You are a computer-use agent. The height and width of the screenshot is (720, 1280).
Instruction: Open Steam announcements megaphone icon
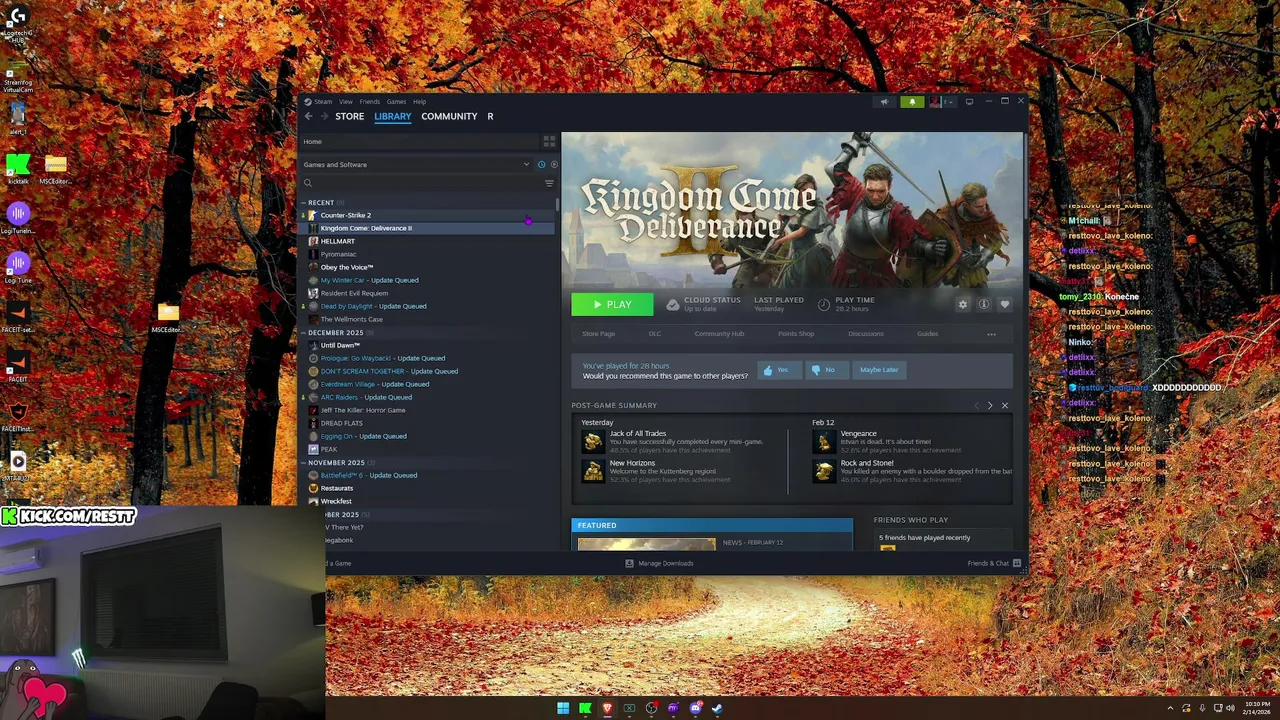pos(884,101)
